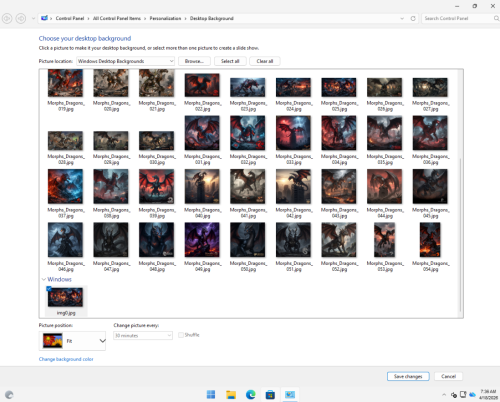Image resolution: width=500 pixels, height=402 pixels.
Task: Uncheck the img0.jpg wallpaper checkbox
Action: [x=49, y=289]
